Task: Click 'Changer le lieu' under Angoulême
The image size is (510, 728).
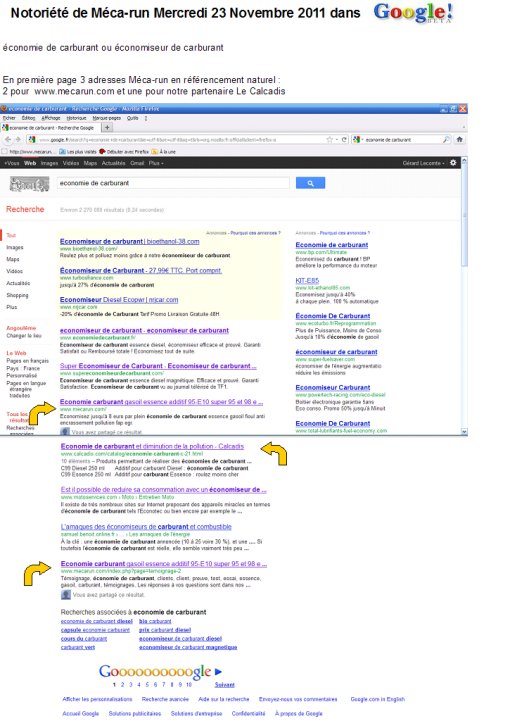Action: pos(24,335)
